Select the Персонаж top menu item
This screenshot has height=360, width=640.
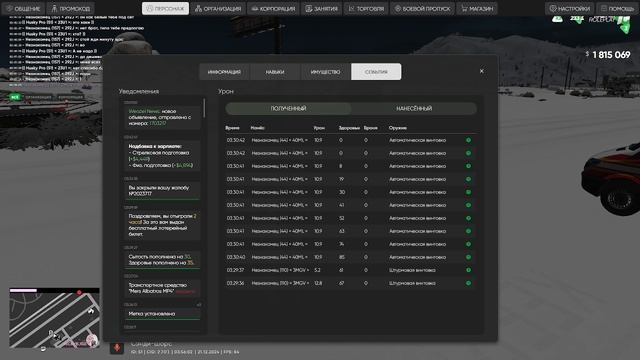pyautogui.click(x=165, y=9)
